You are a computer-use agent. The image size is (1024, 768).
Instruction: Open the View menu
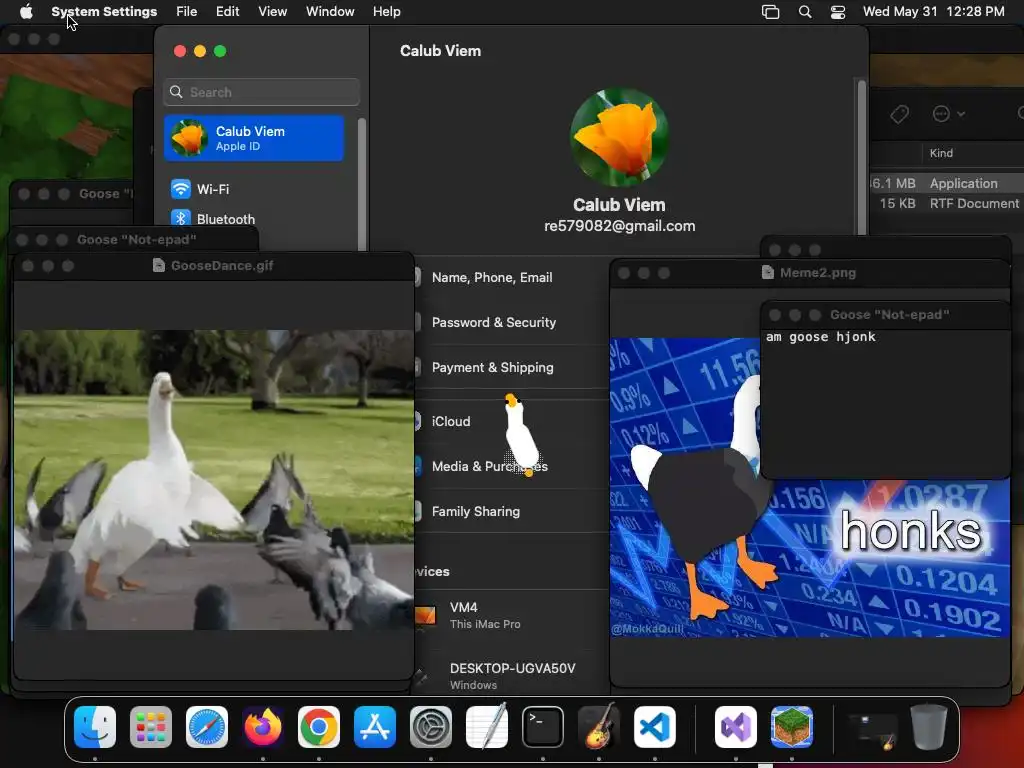(x=272, y=12)
